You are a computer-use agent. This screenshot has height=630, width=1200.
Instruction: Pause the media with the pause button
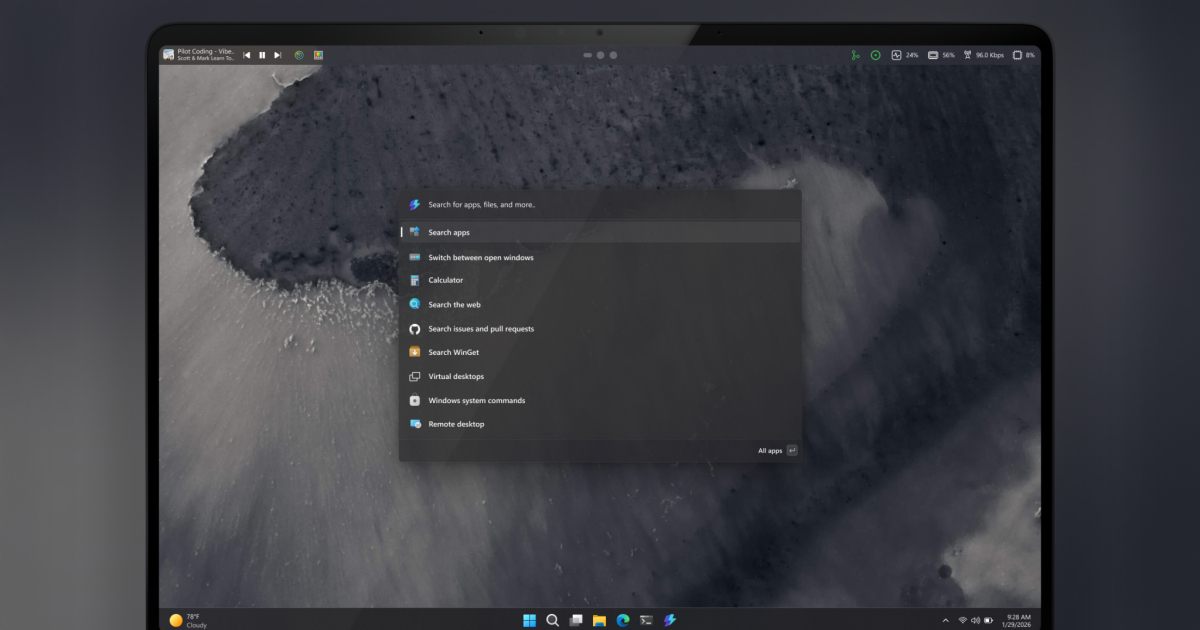pos(262,55)
